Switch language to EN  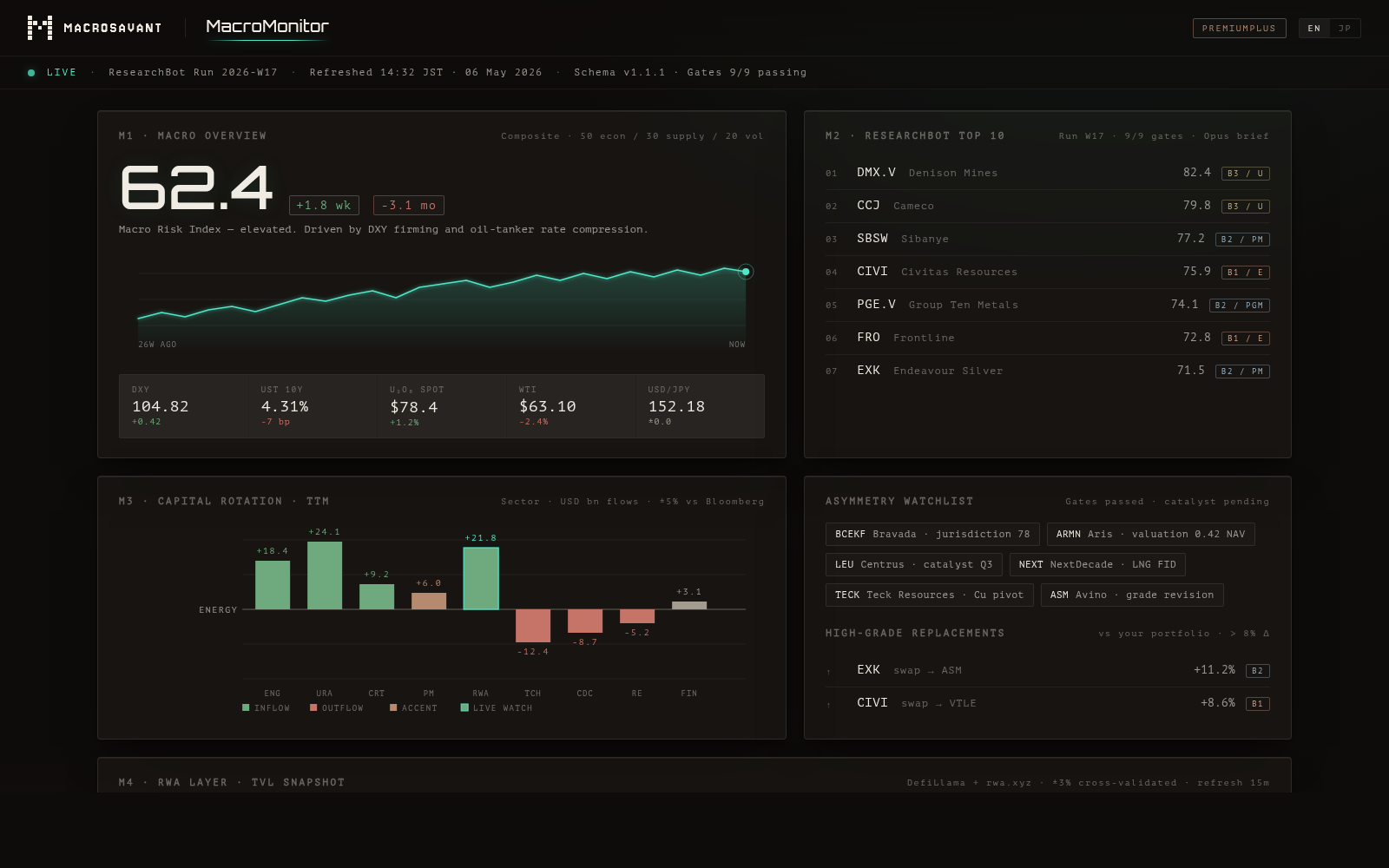[1314, 29]
